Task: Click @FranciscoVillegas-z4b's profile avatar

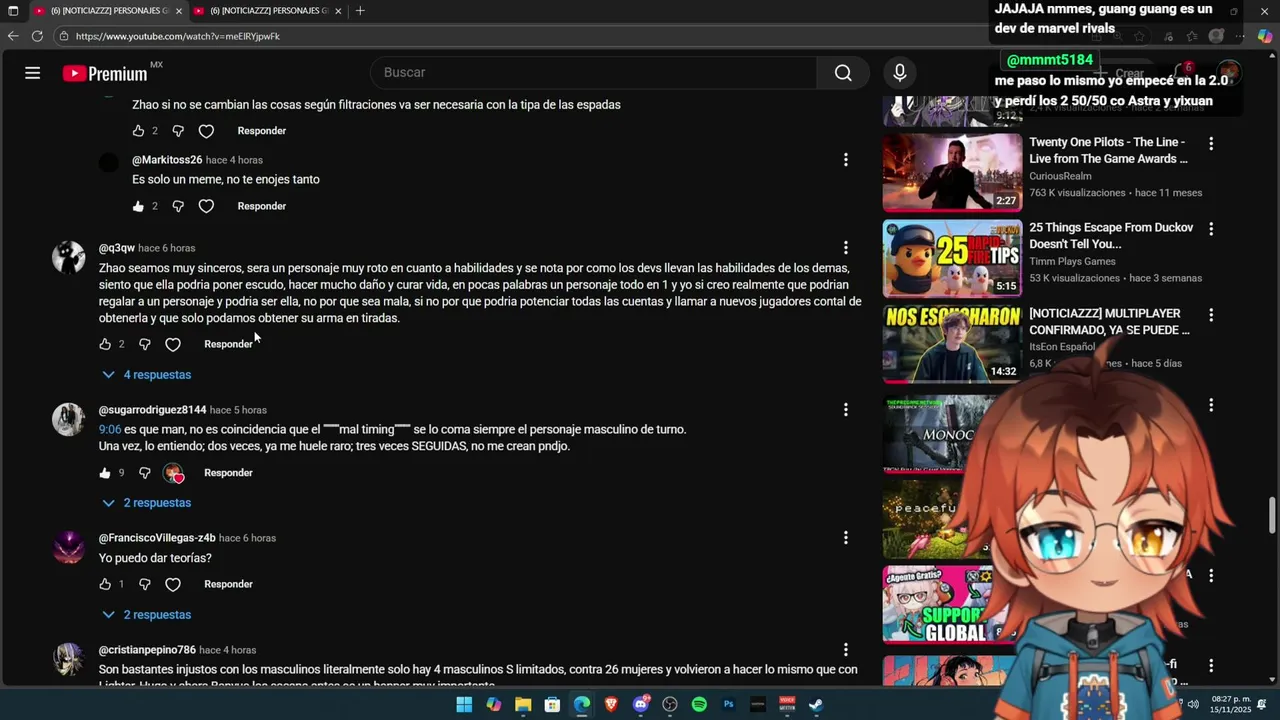Action: tap(68, 547)
